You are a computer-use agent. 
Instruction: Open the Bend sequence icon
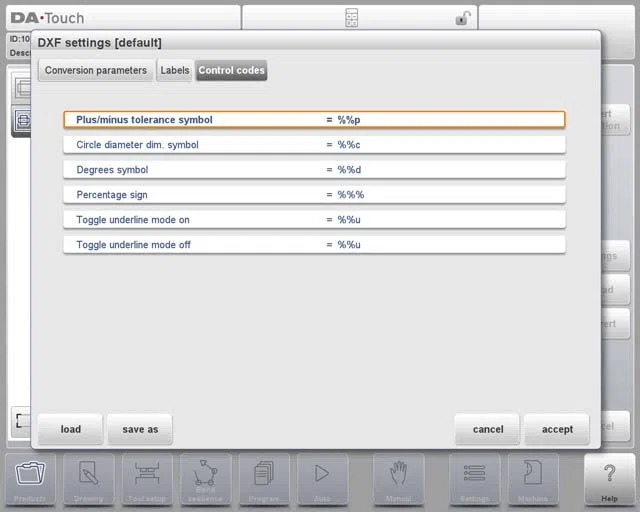[205, 480]
